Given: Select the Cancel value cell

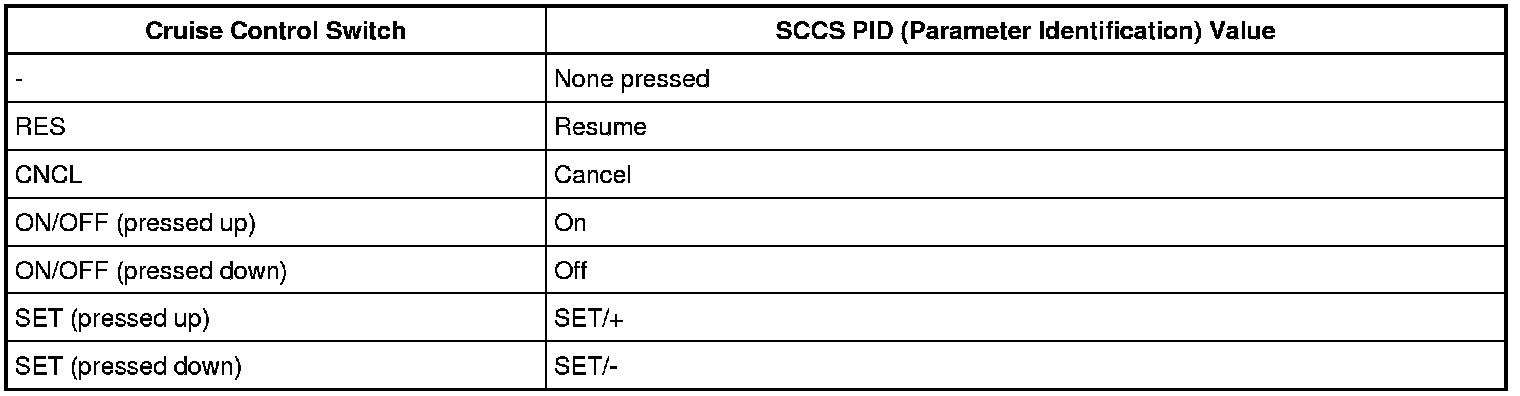Looking at the screenshot, I should [1025, 175].
